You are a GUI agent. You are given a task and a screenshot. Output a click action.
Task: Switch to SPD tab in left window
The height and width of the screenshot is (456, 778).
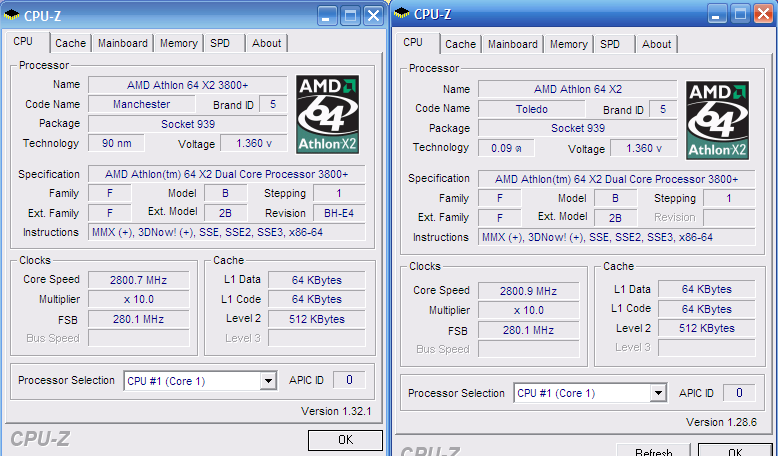coord(220,43)
